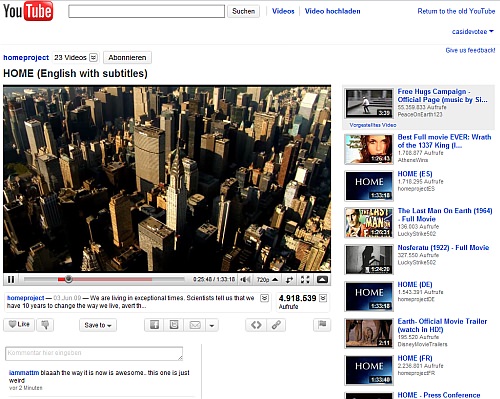Viewport: 500px width, 399px height.
Task: Open Nosferatu (1922) thumbnail
Action: tap(369, 260)
